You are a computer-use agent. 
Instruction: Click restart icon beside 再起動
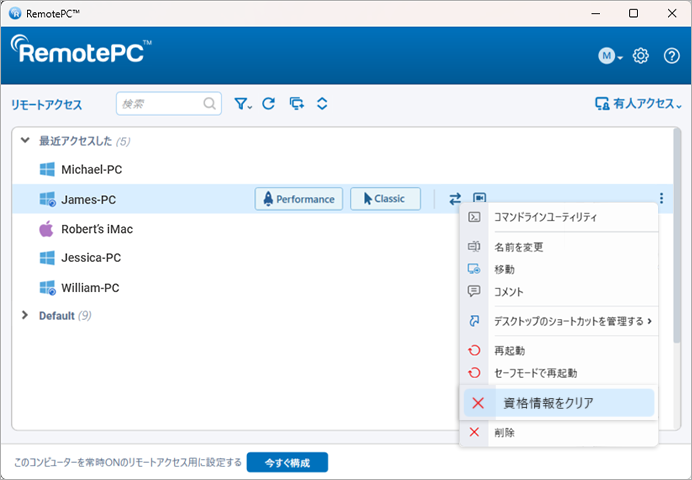point(474,351)
